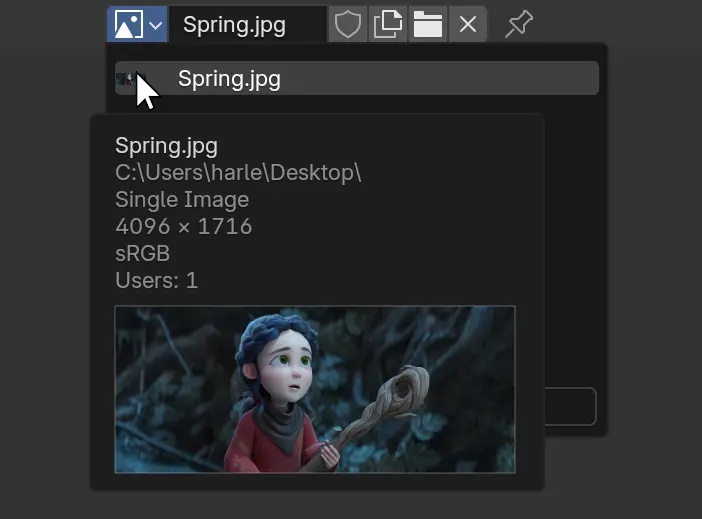Open the image datablock browse dropdown
Viewport: 702px width, 519px height.
[x=137, y=24]
